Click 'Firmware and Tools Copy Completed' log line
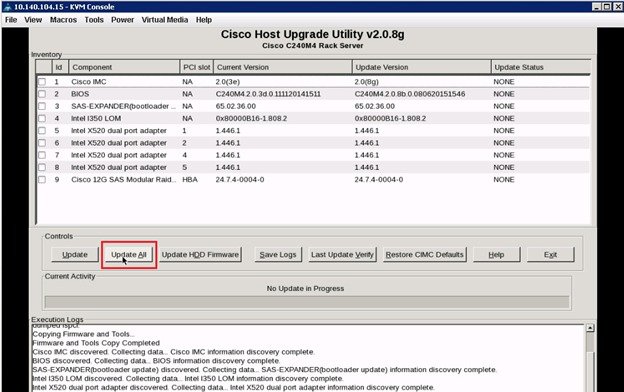This screenshot has width=624, height=392. click(96, 343)
